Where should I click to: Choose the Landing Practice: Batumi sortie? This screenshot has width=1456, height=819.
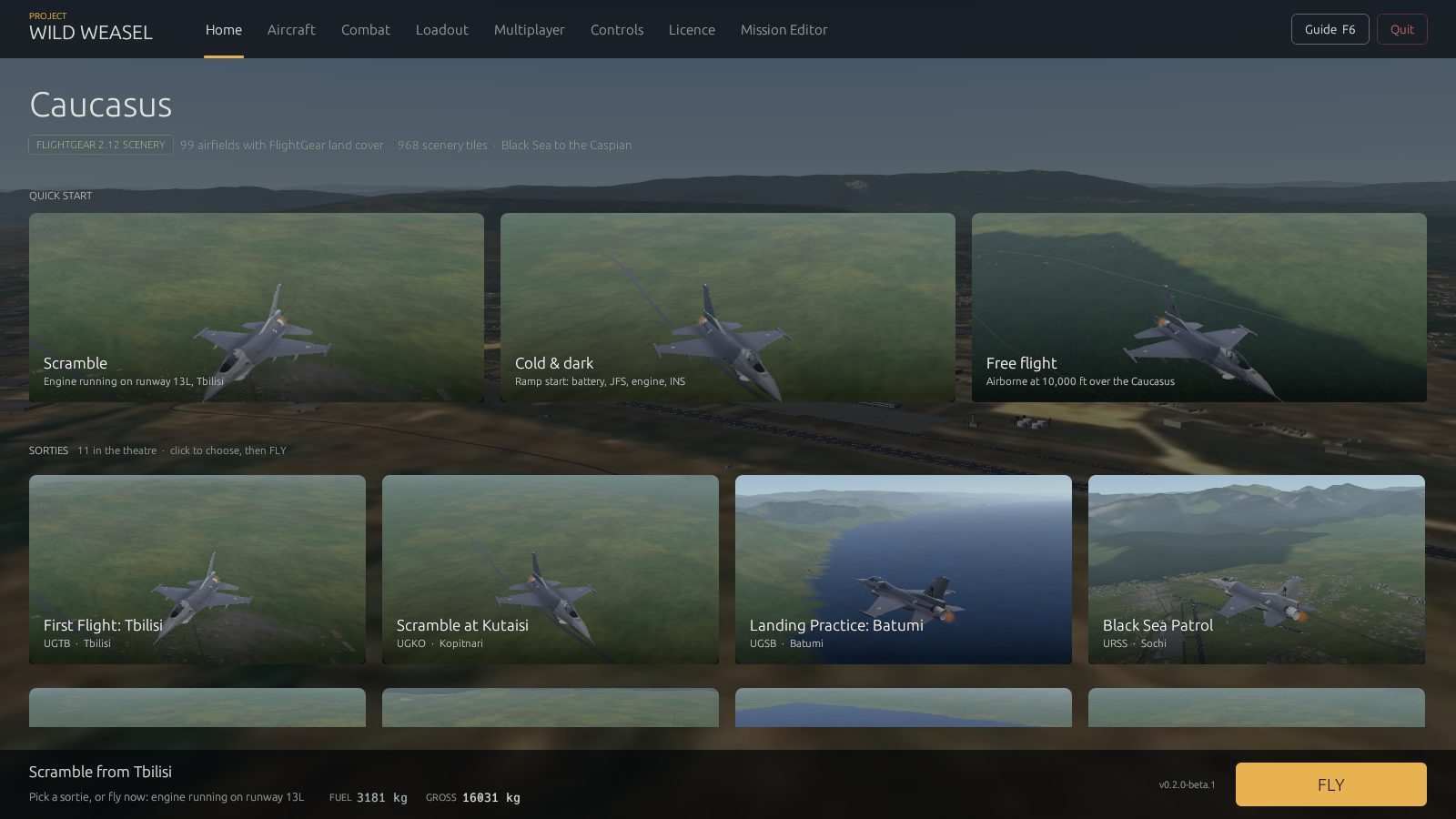(x=904, y=570)
